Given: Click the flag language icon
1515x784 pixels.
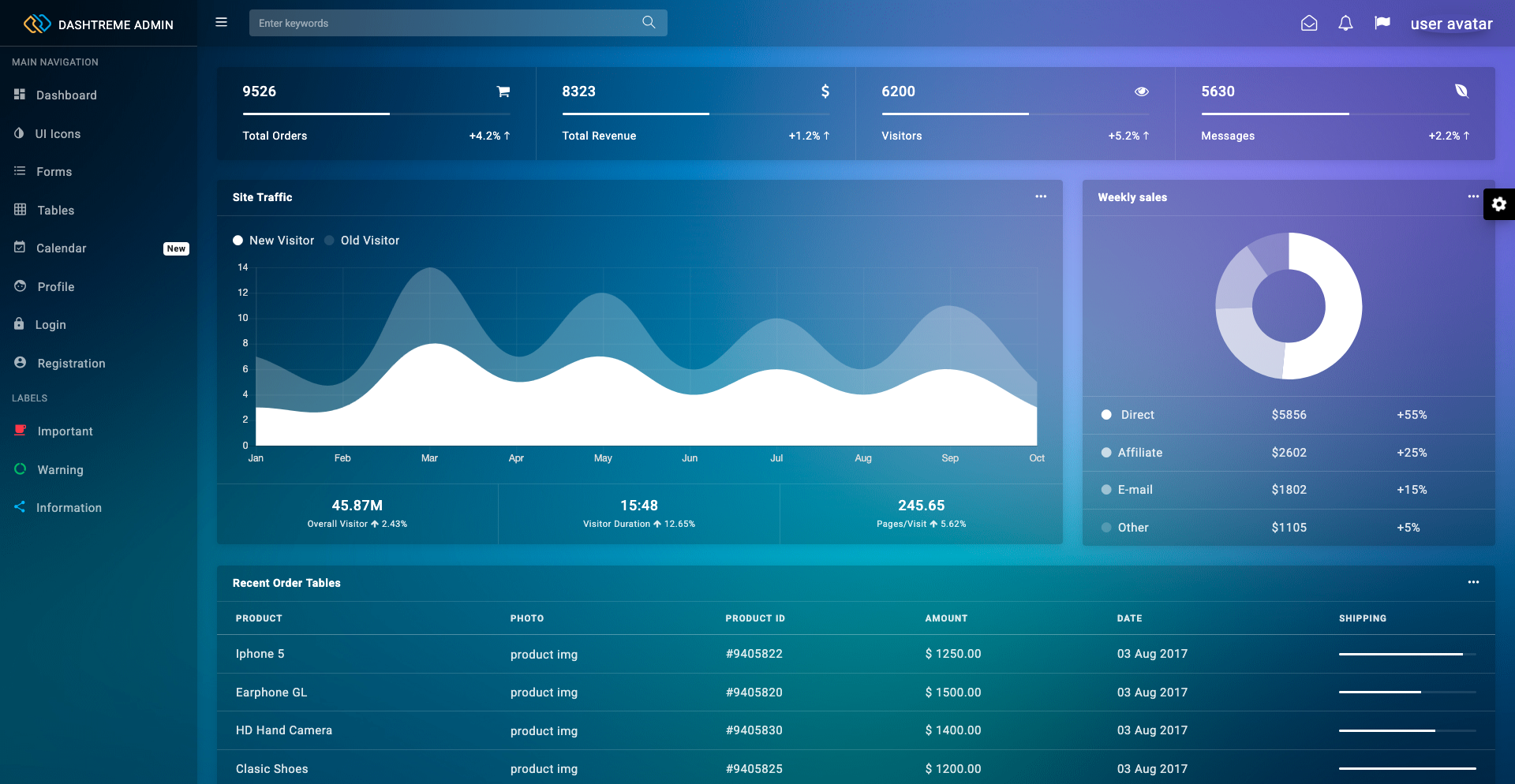Looking at the screenshot, I should [1382, 23].
